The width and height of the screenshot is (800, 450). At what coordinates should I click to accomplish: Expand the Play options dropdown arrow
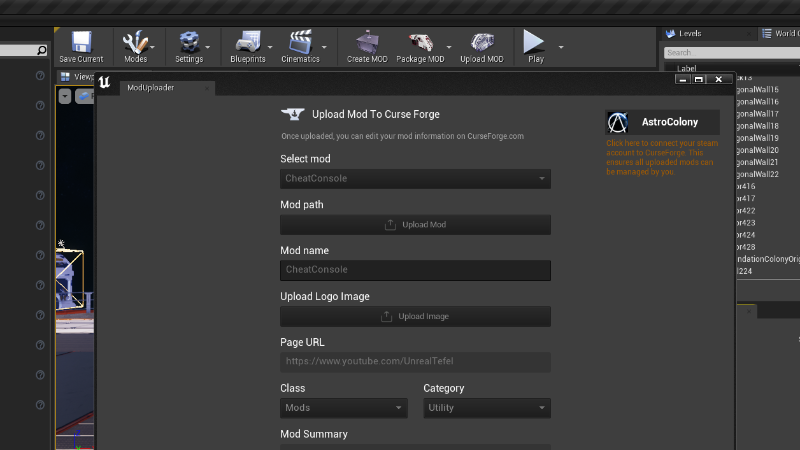click(561, 47)
